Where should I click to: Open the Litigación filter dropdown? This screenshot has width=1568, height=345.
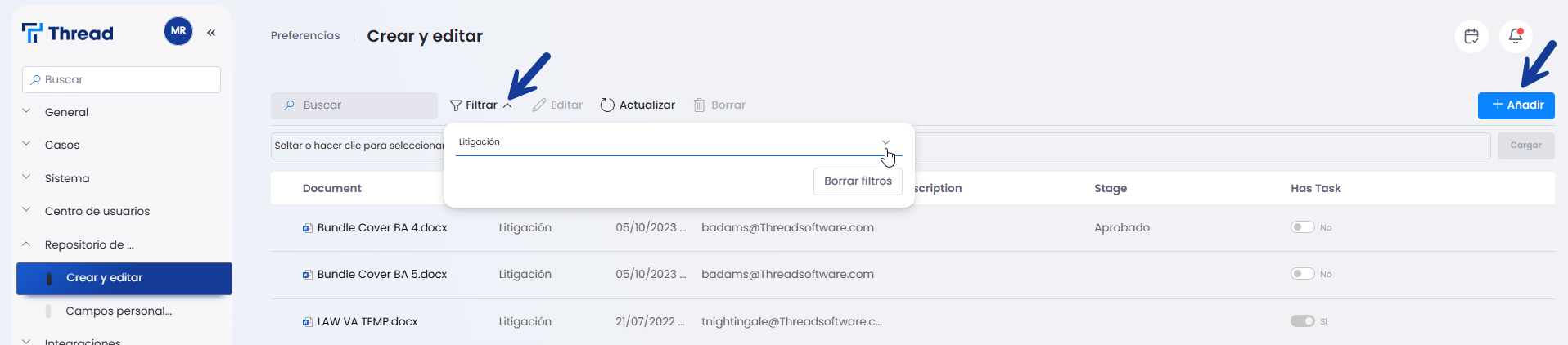coord(678,142)
